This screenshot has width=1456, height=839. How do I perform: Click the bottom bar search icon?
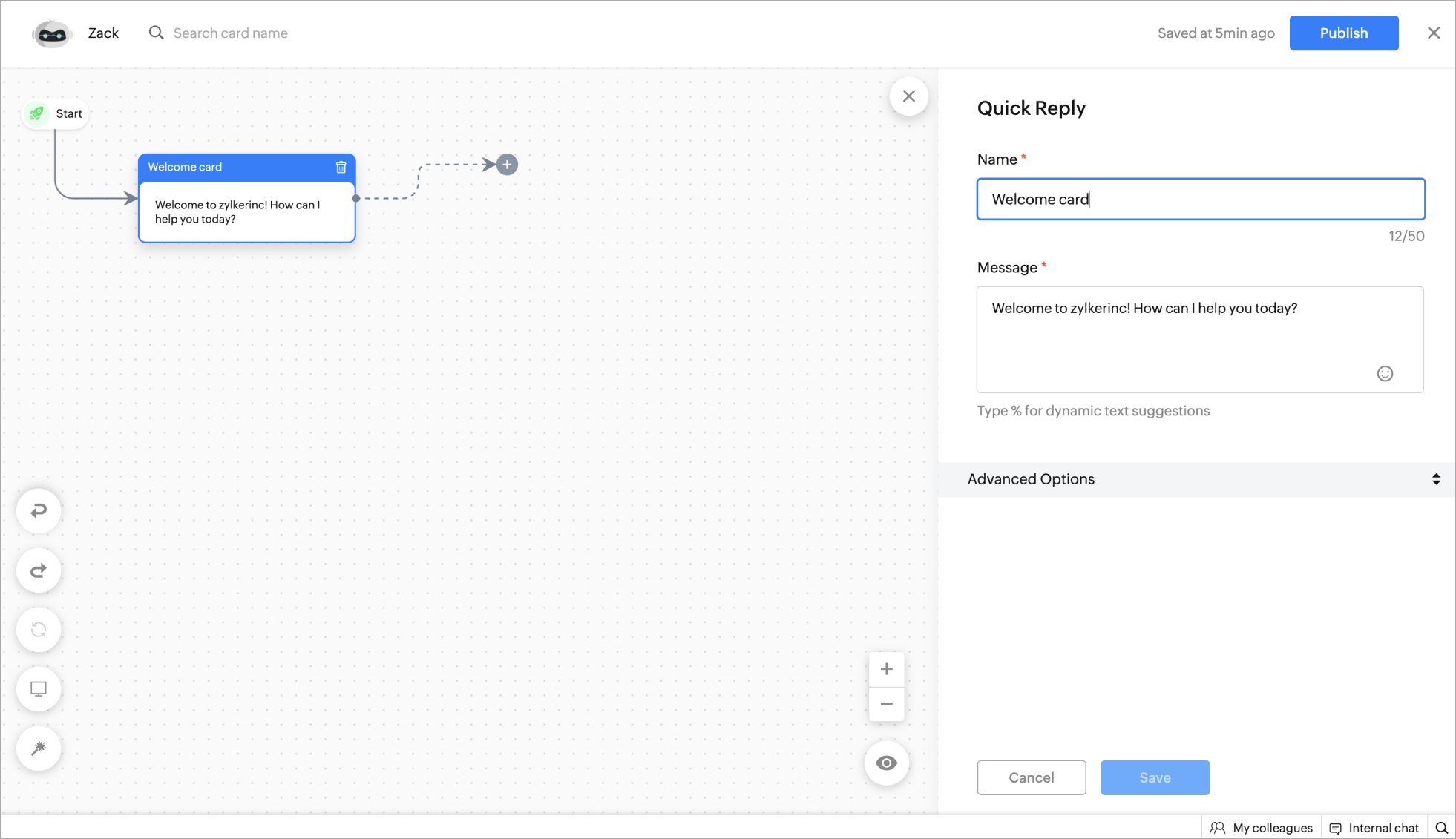(x=1442, y=828)
